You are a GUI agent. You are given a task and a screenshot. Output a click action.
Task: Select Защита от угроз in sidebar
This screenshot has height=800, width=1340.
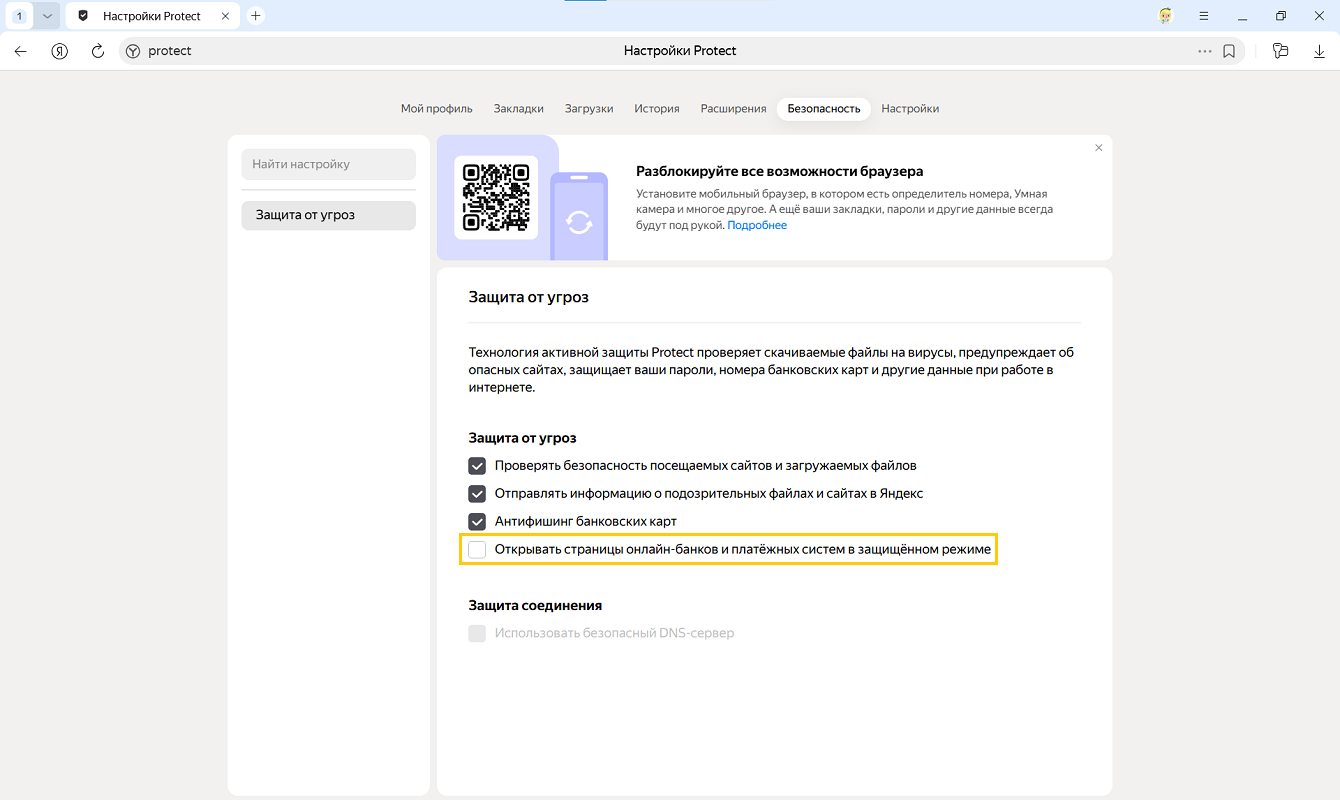328,215
